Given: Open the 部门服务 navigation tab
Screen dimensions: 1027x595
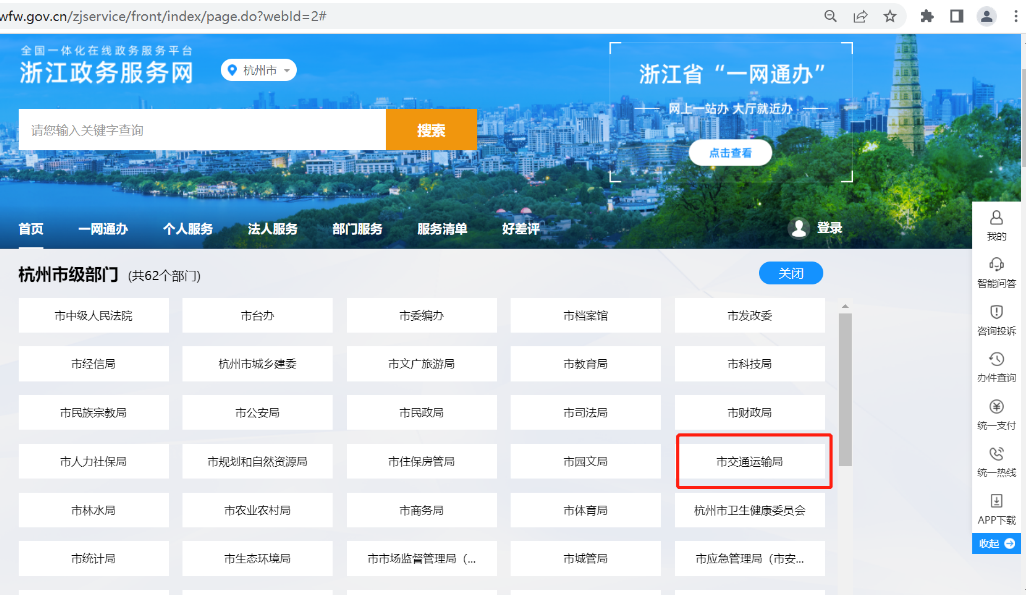Looking at the screenshot, I should coord(357,229).
